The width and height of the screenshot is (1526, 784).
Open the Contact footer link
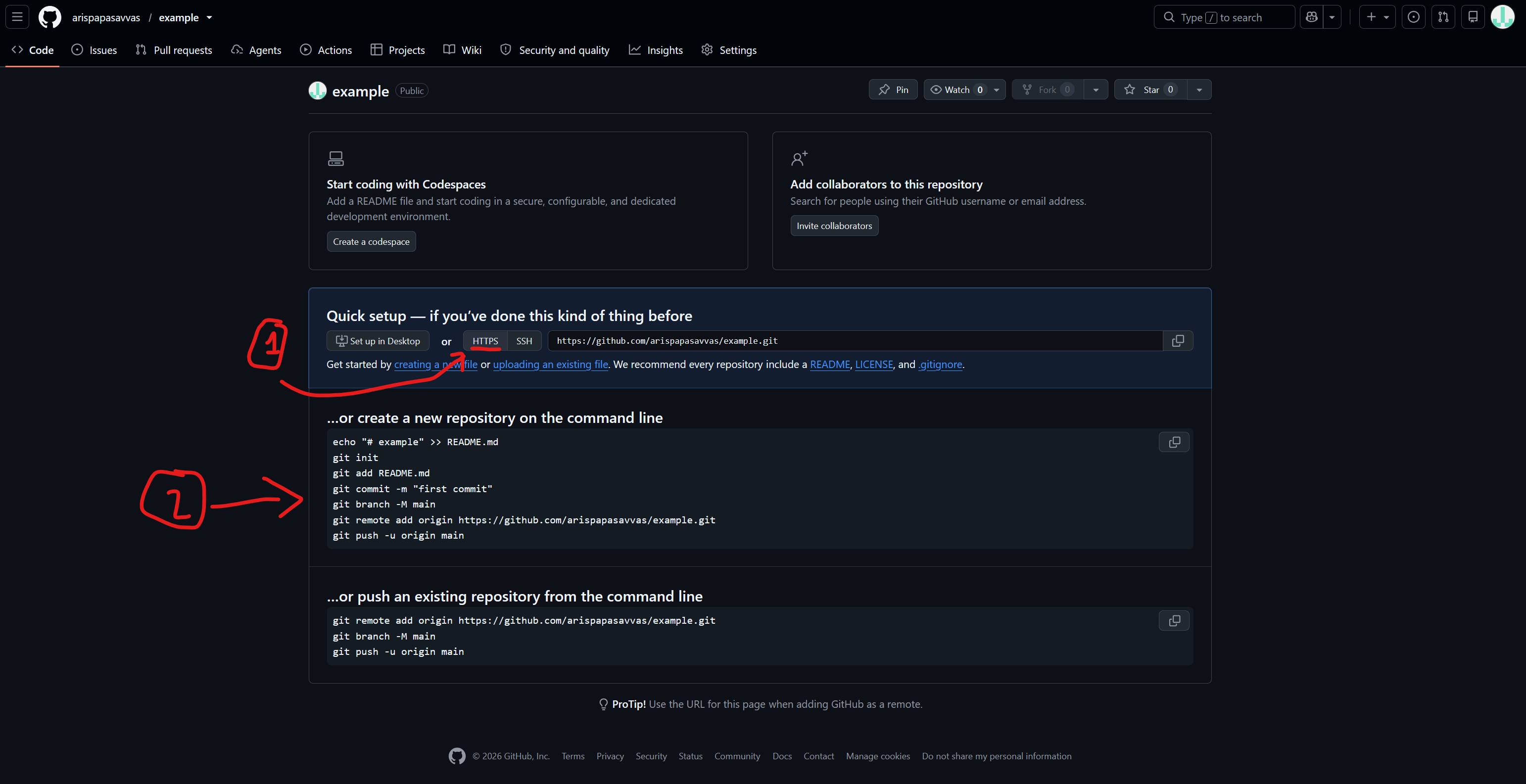pos(819,756)
